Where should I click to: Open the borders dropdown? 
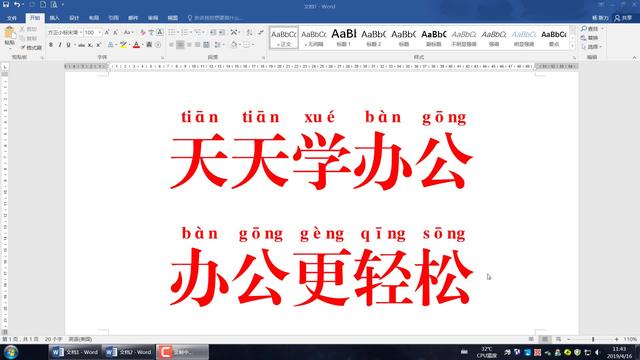click(253, 45)
